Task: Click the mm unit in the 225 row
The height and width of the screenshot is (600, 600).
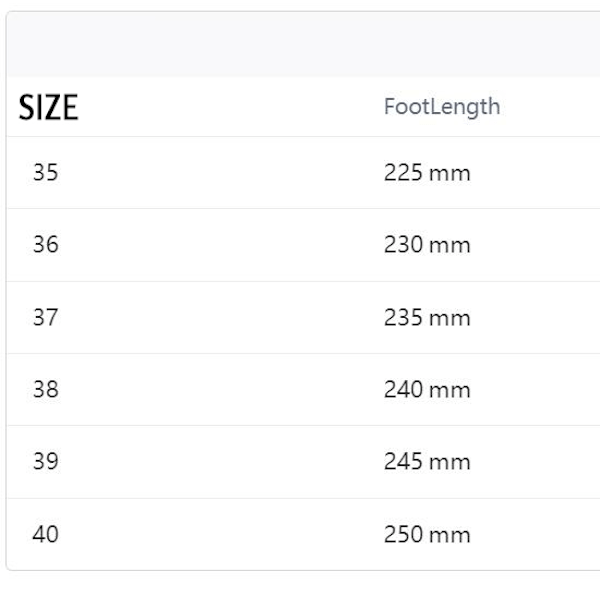Action: tap(450, 174)
